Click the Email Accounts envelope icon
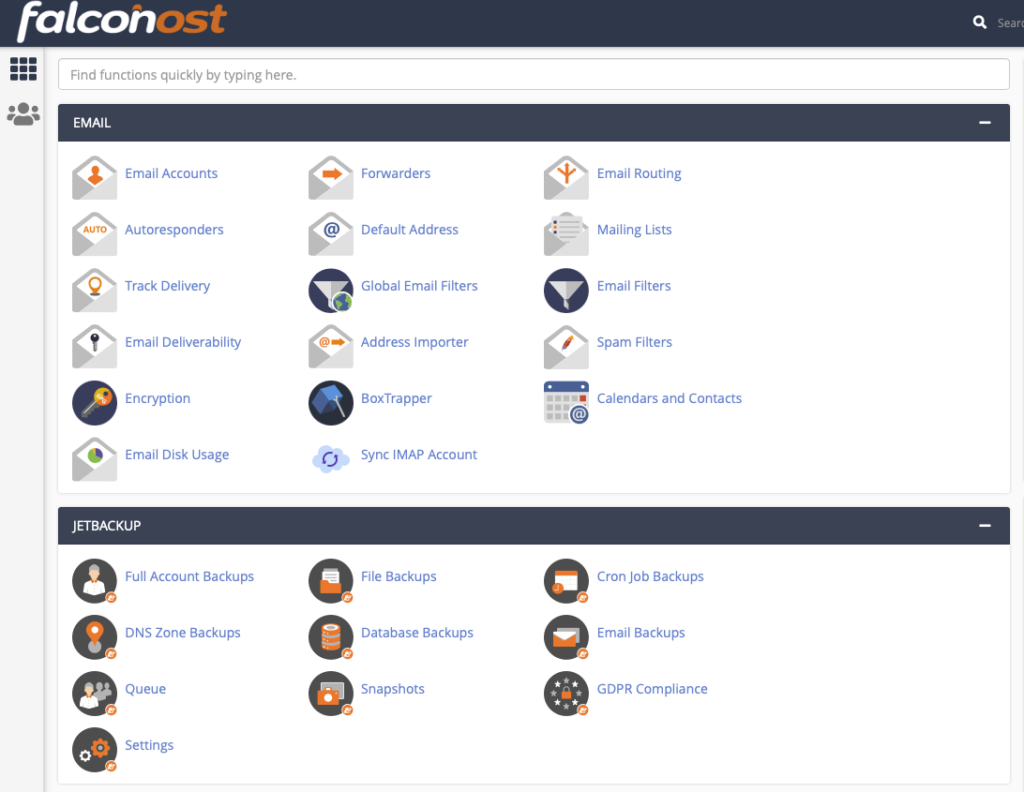Screen dimensions: 1024x792 (94, 177)
